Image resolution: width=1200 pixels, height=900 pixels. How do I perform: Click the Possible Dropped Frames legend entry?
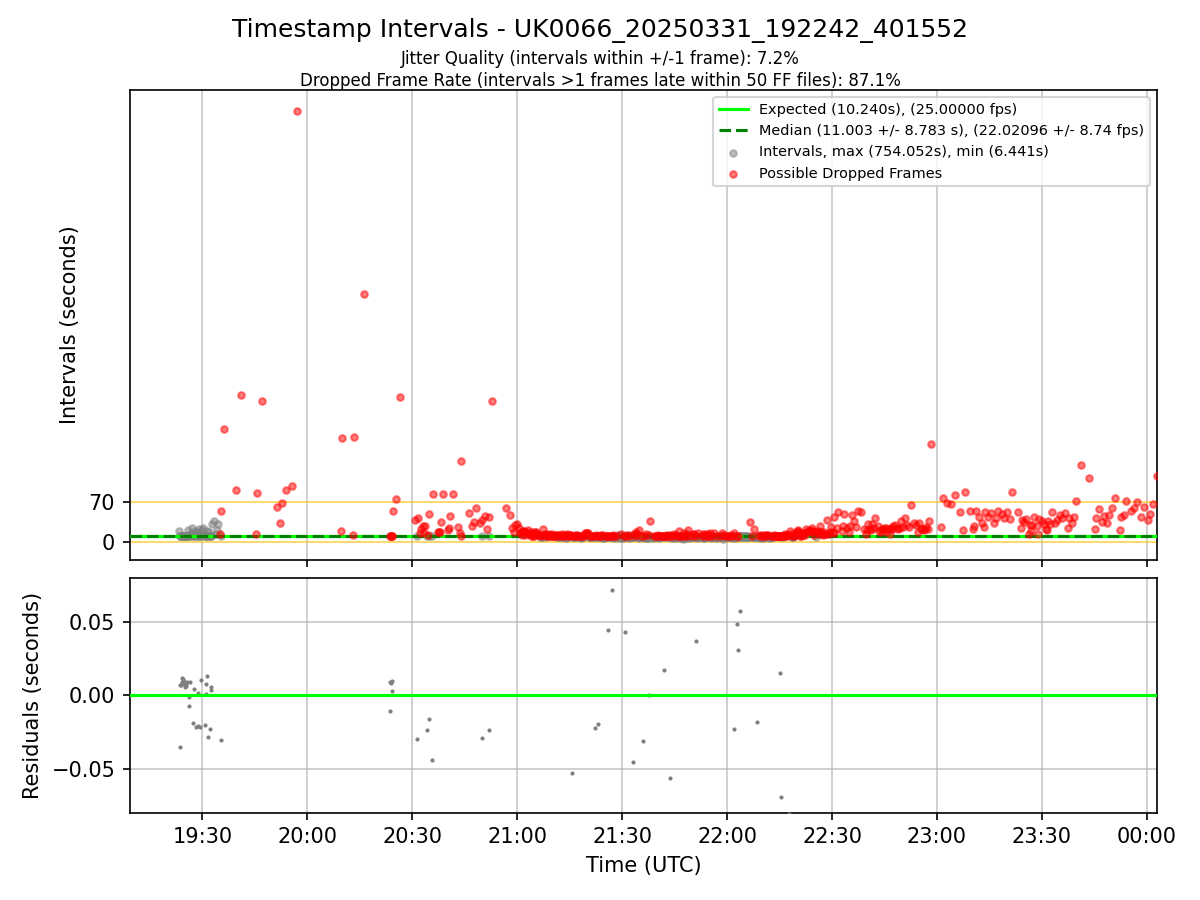click(x=850, y=173)
